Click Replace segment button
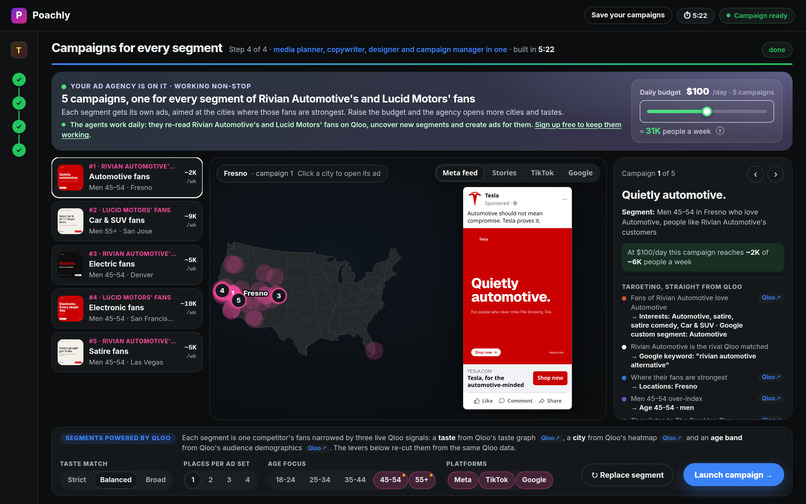Viewport: 806px width, 504px height. coord(627,475)
